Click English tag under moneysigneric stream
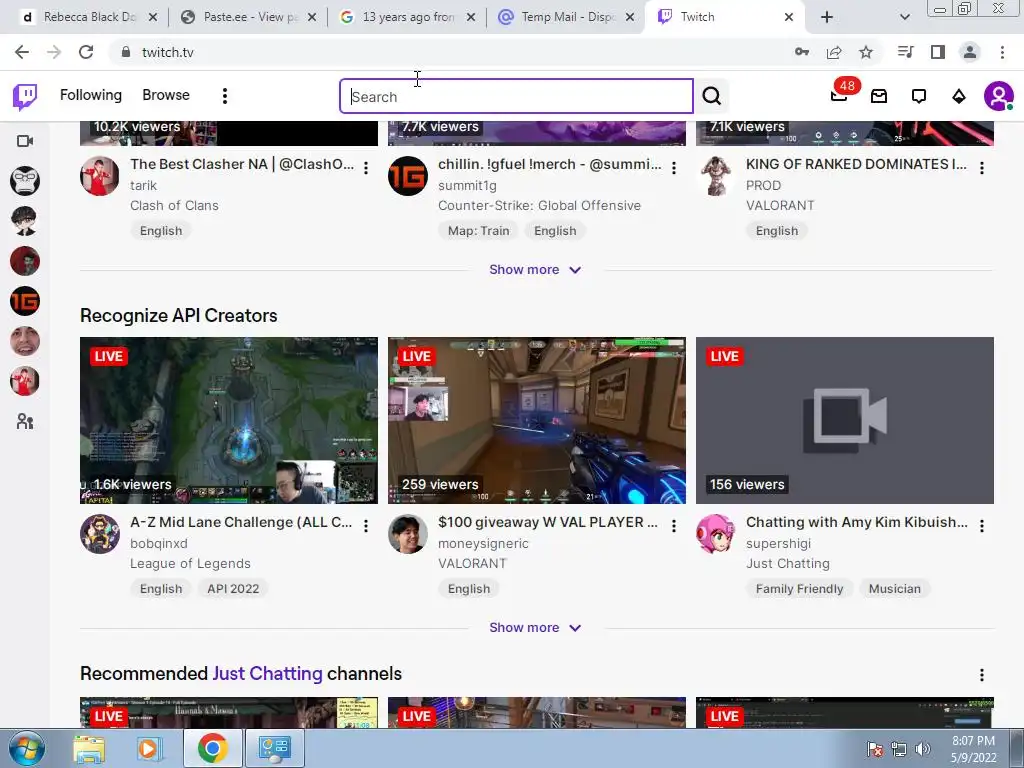This screenshot has height=768, width=1024. pos(469,588)
